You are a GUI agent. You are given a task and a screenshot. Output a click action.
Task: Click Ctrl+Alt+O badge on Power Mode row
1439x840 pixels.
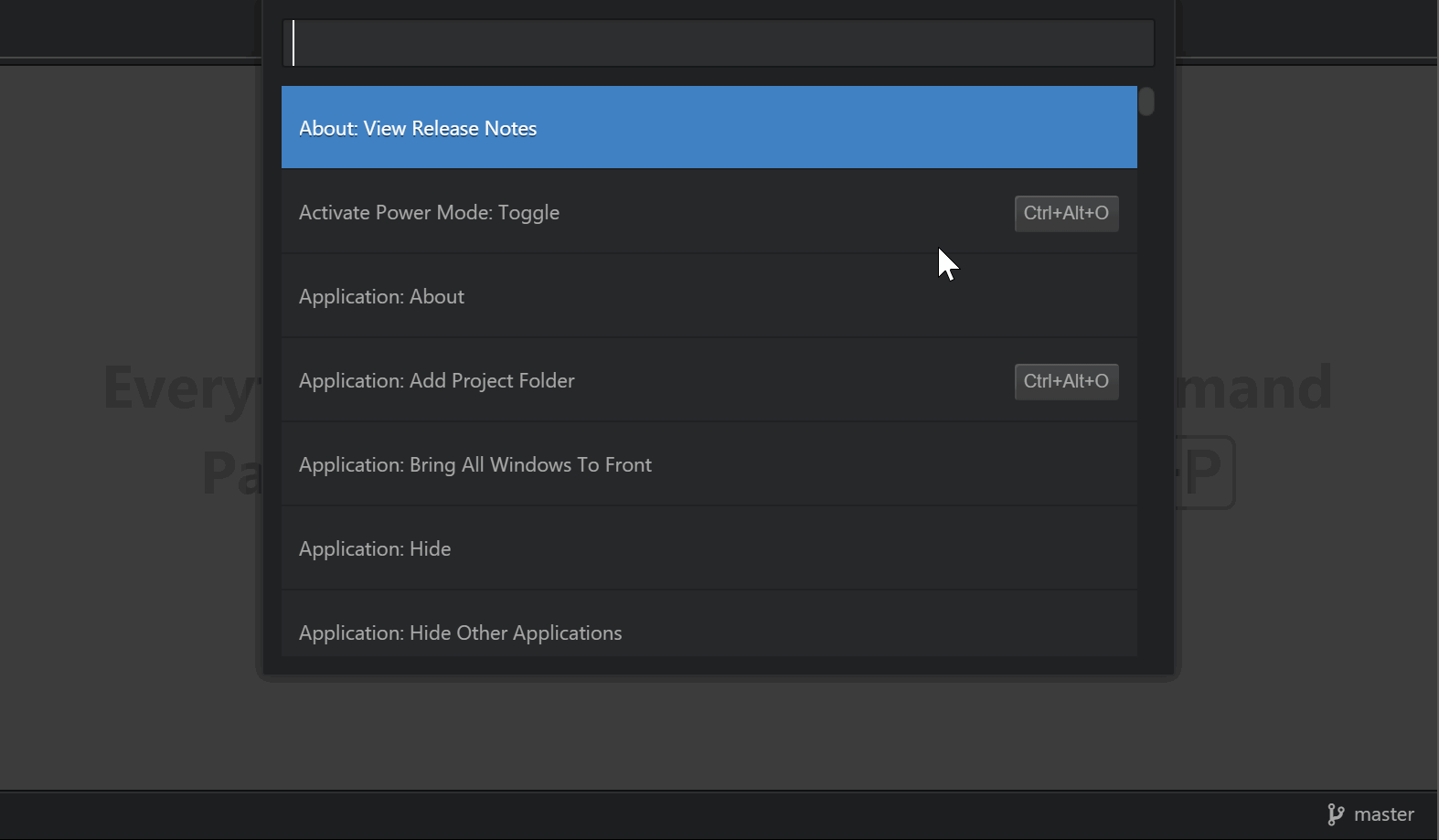pos(1066,213)
